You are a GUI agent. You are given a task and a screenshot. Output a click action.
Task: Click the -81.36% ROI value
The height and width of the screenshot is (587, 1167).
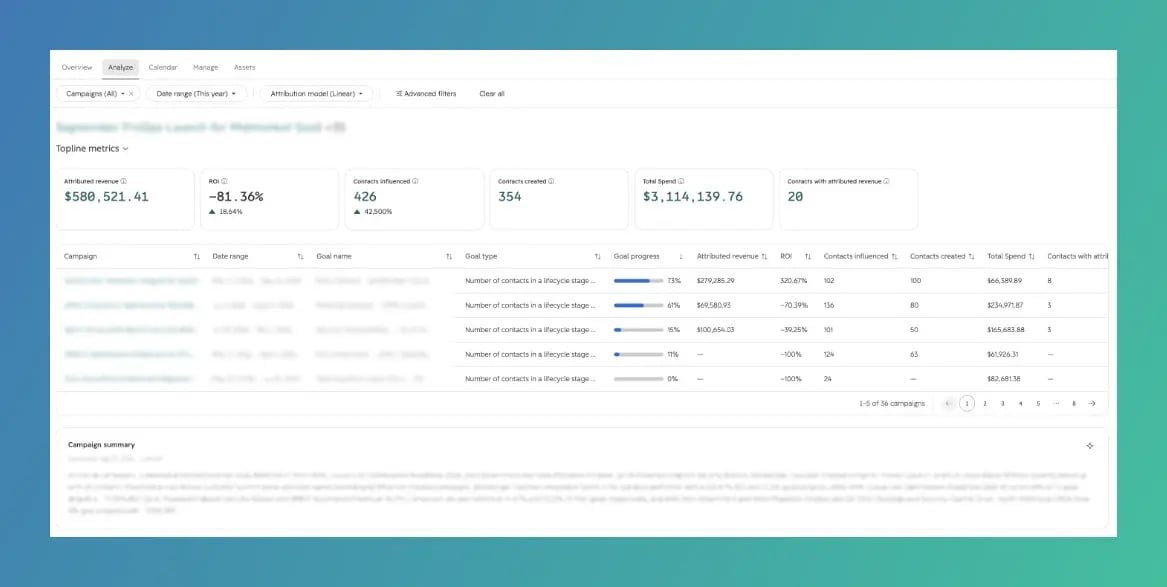tap(236, 197)
